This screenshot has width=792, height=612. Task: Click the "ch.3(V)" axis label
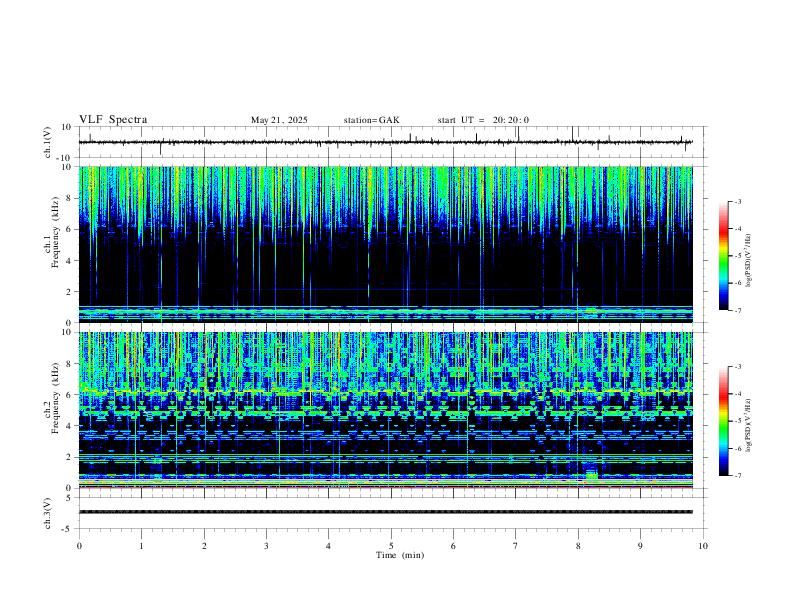(x=48, y=514)
